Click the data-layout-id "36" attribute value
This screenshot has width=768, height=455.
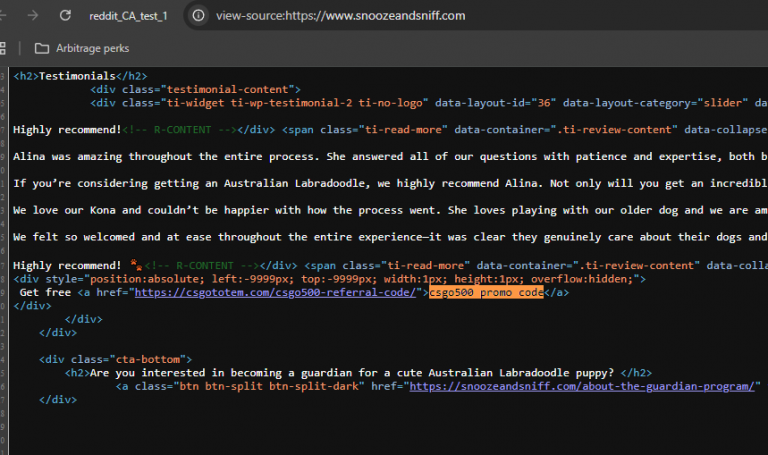[544, 103]
